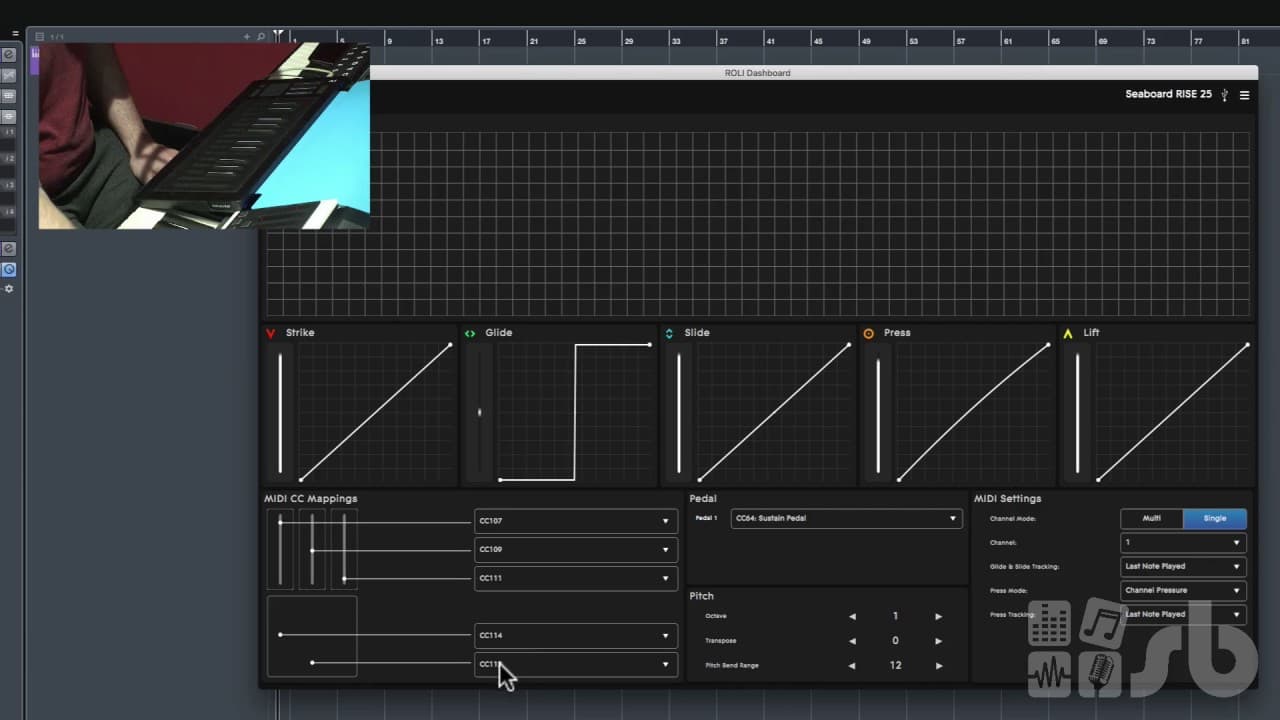Open the gear settings in the left strip
1280x720 pixels.
click(9, 289)
